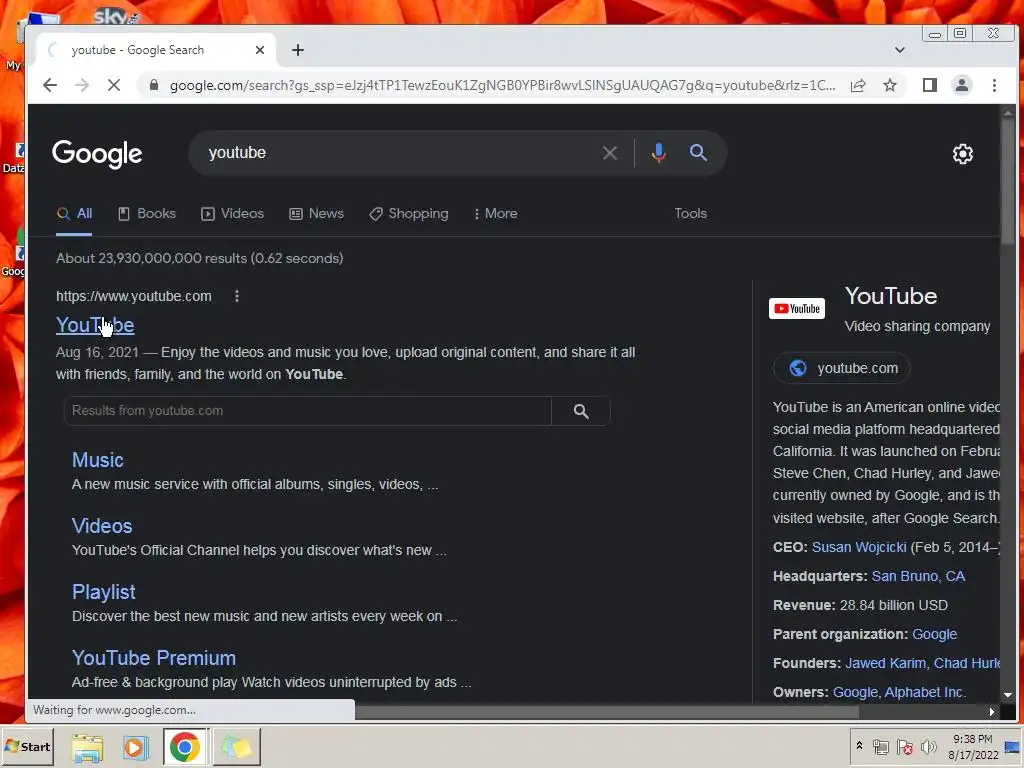Open the sticky notes taskbar icon

coord(236,747)
